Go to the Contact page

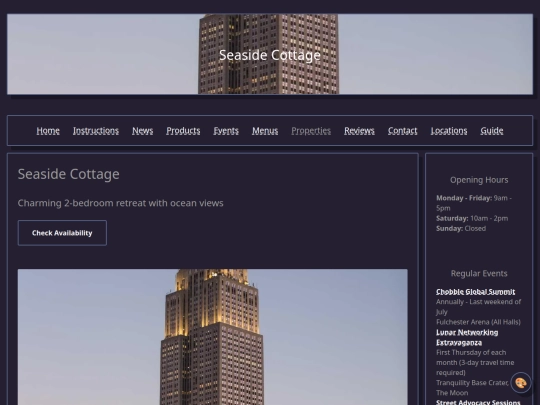pyautogui.click(x=403, y=131)
